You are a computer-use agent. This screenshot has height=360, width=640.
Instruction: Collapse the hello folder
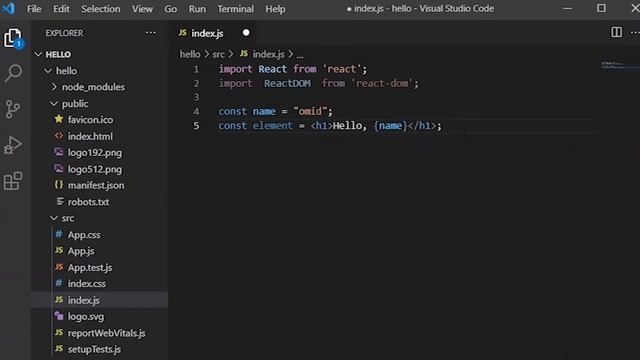tap(48, 71)
